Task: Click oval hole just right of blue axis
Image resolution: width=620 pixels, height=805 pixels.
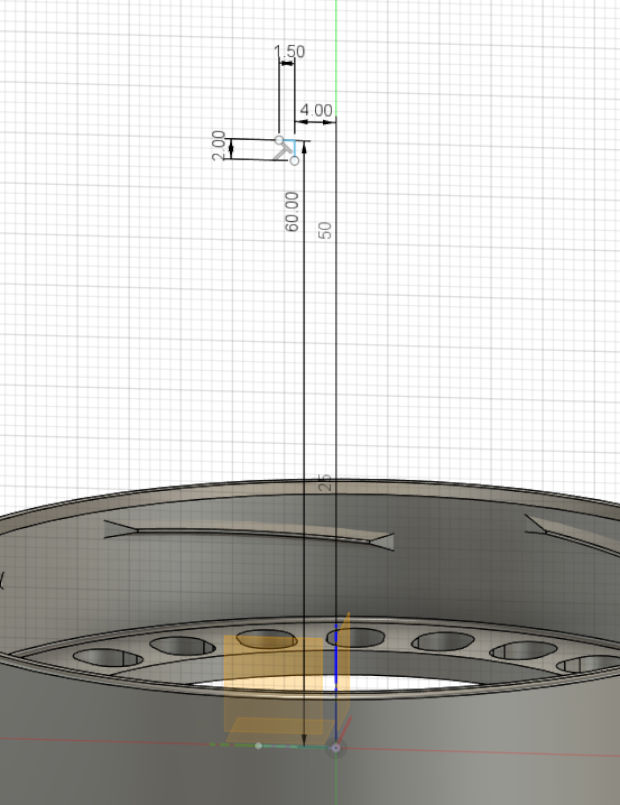Action: pyautogui.click(x=360, y=636)
